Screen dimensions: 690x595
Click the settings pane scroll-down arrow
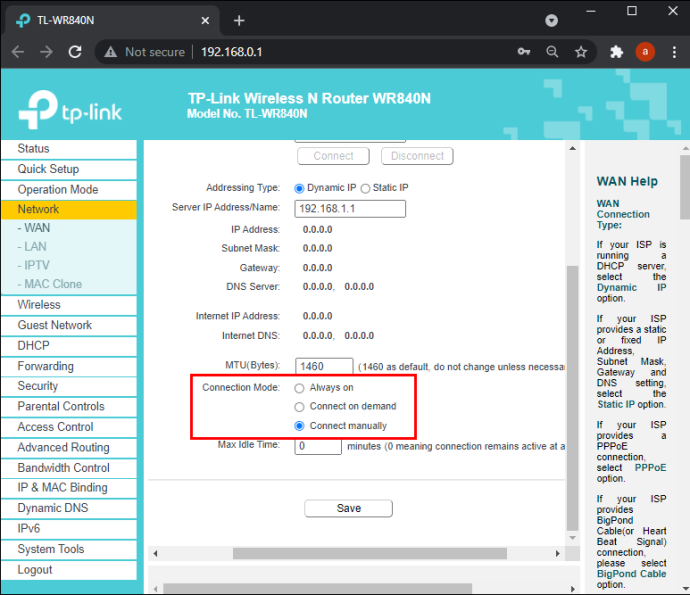point(572,538)
